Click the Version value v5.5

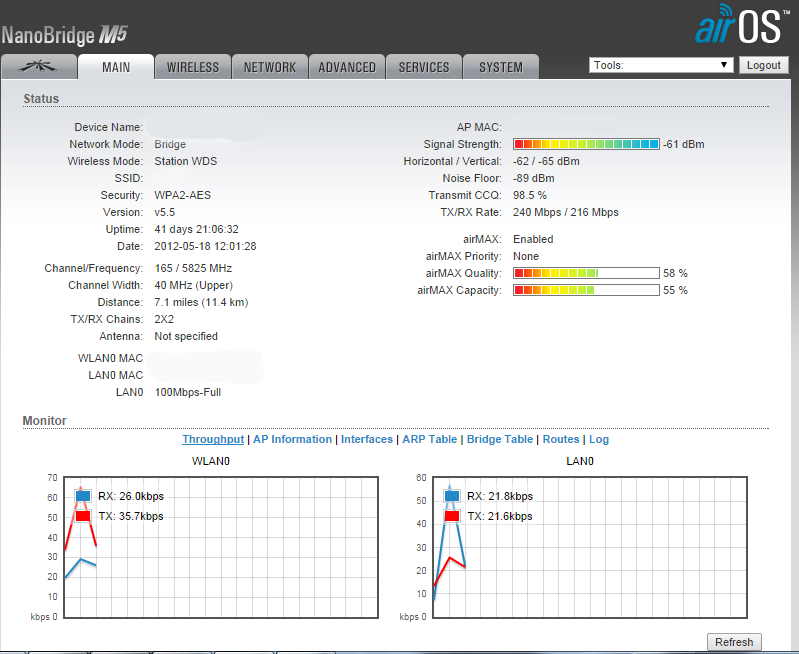pos(165,212)
